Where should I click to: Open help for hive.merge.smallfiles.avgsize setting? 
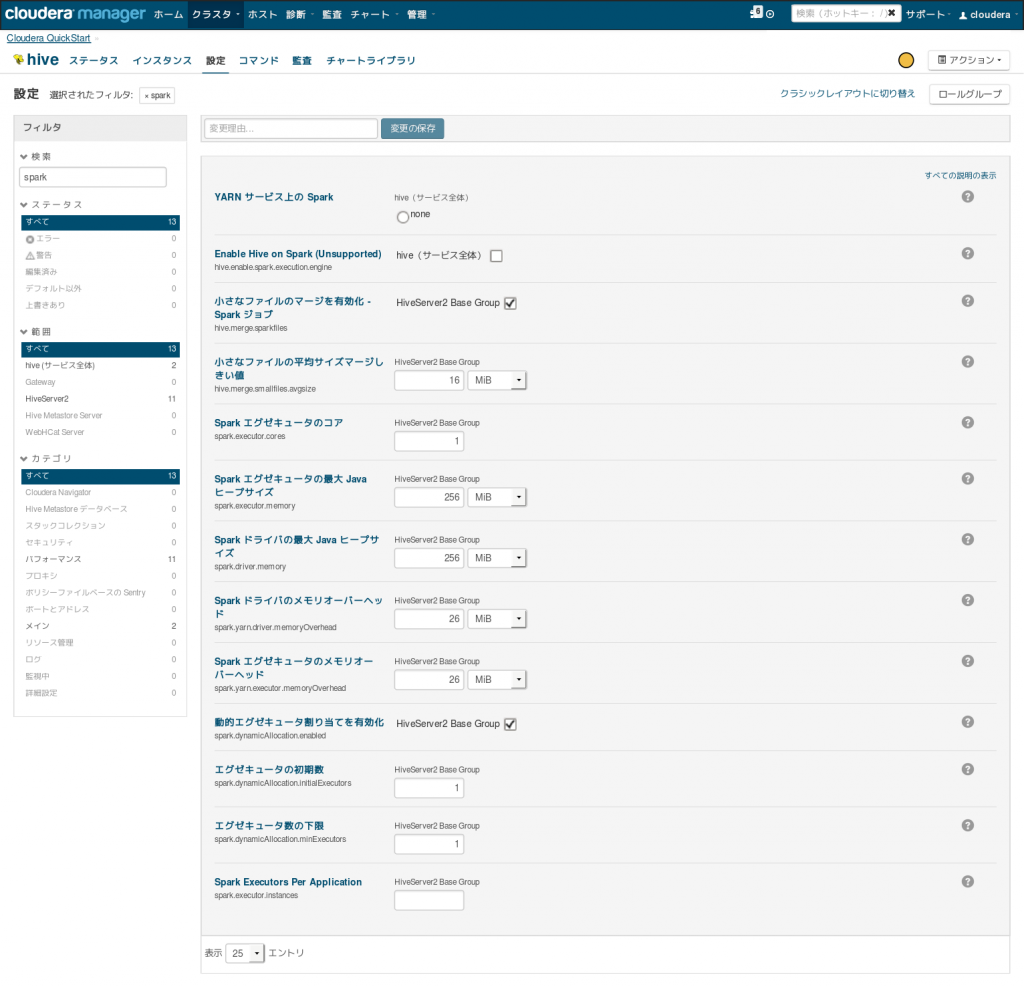968,362
